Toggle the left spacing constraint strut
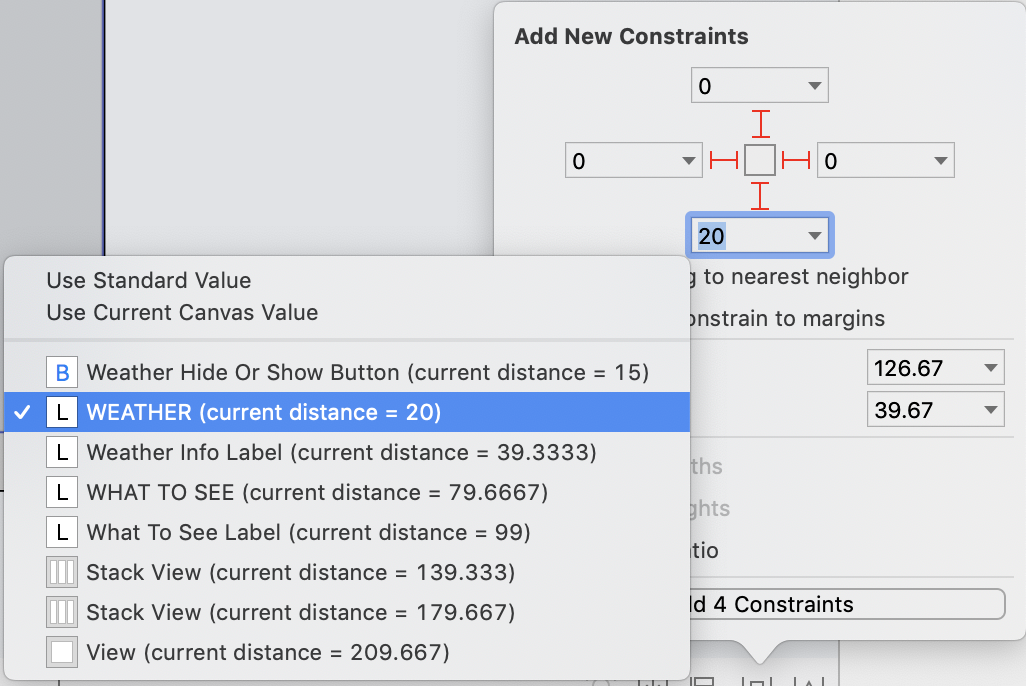The image size is (1026, 686). pos(723,160)
